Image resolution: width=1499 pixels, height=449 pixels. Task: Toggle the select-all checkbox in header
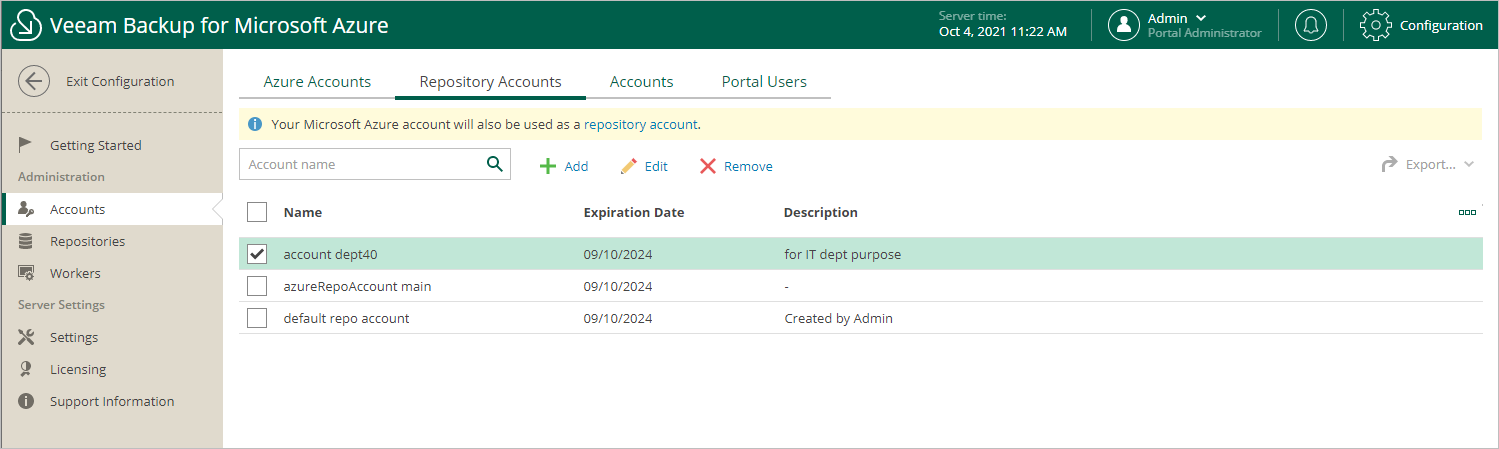click(257, 212)
